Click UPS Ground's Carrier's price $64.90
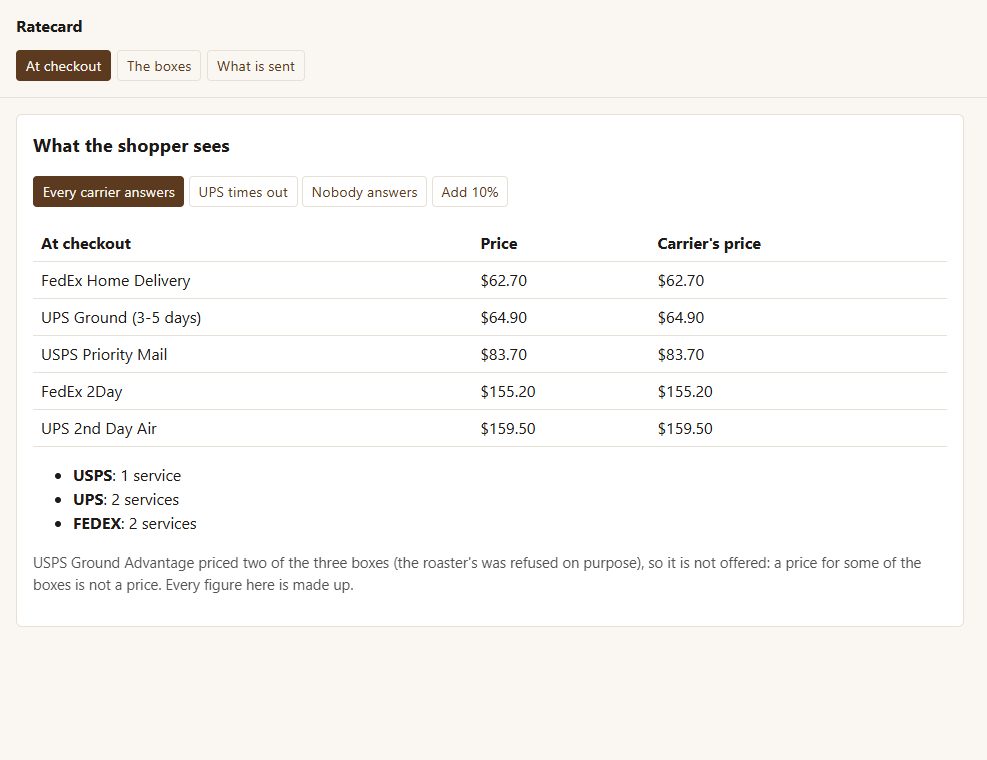Screen dimensions: 987x760 tap(681, 317)
